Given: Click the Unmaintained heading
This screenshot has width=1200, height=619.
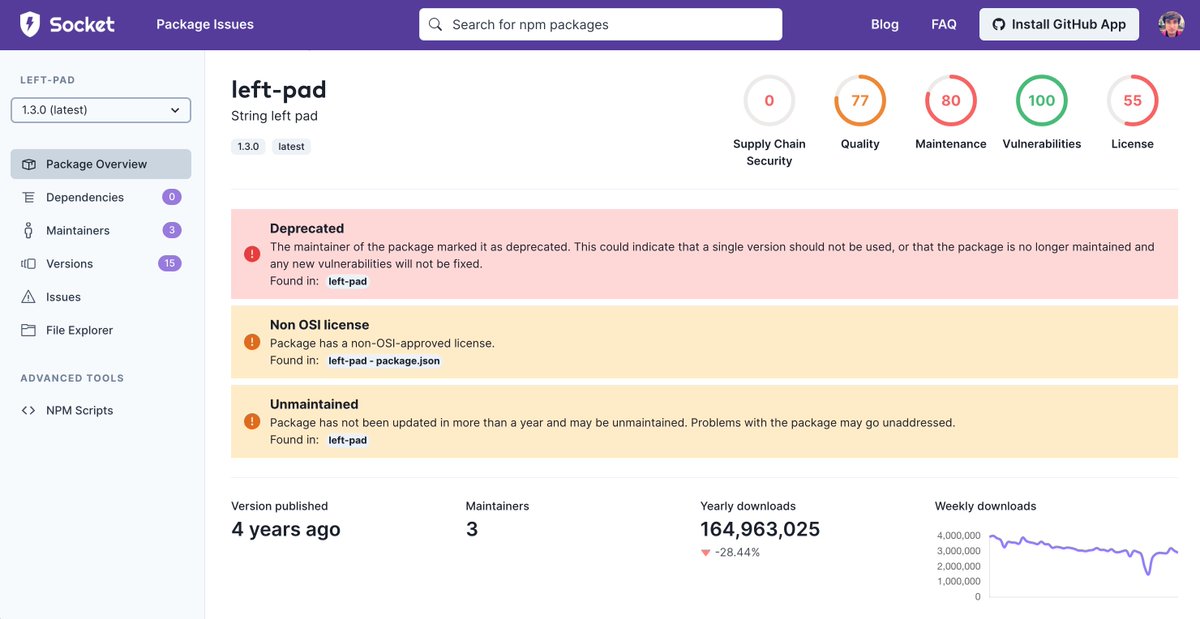Looking at the screenshot, I should [x=314, y=404].
